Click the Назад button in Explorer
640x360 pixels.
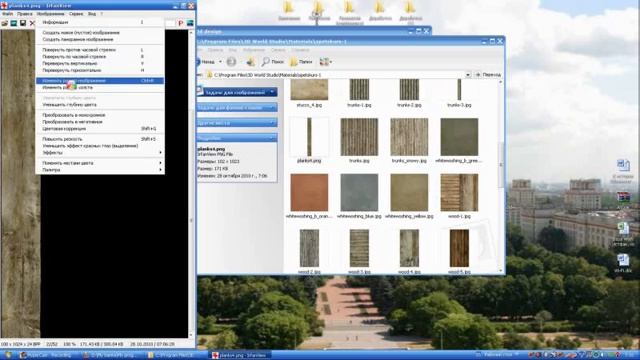(207, 62)
